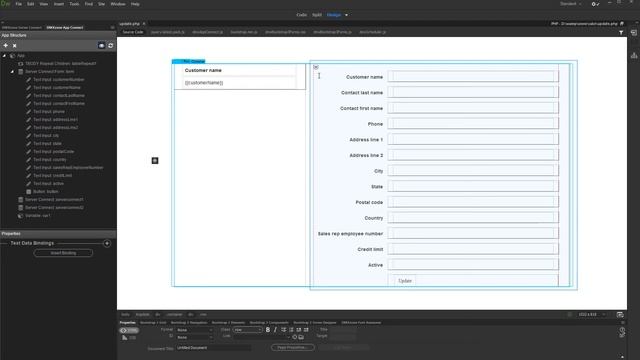This screenshot has height=360, width=640.
Task: Select Text Input state in tree
Action: (x=47, y=144)
